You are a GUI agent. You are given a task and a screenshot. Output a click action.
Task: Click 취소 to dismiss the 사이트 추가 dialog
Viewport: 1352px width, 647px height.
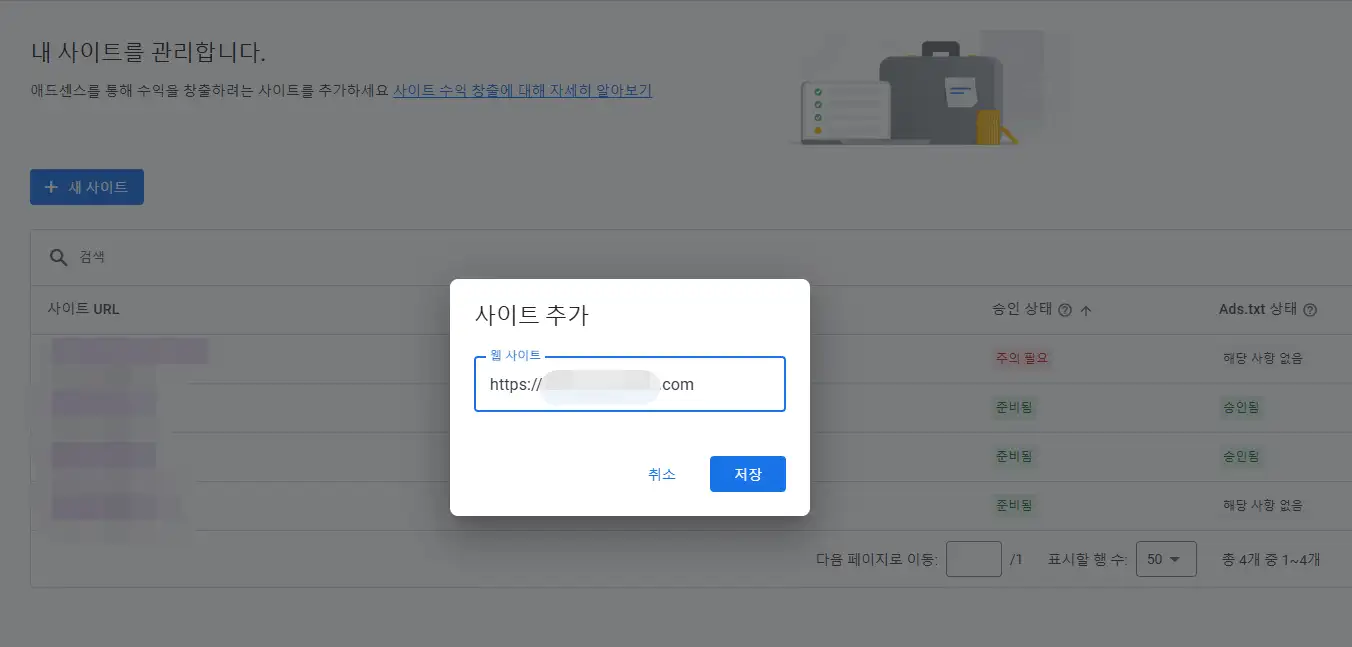click(662, 474)
